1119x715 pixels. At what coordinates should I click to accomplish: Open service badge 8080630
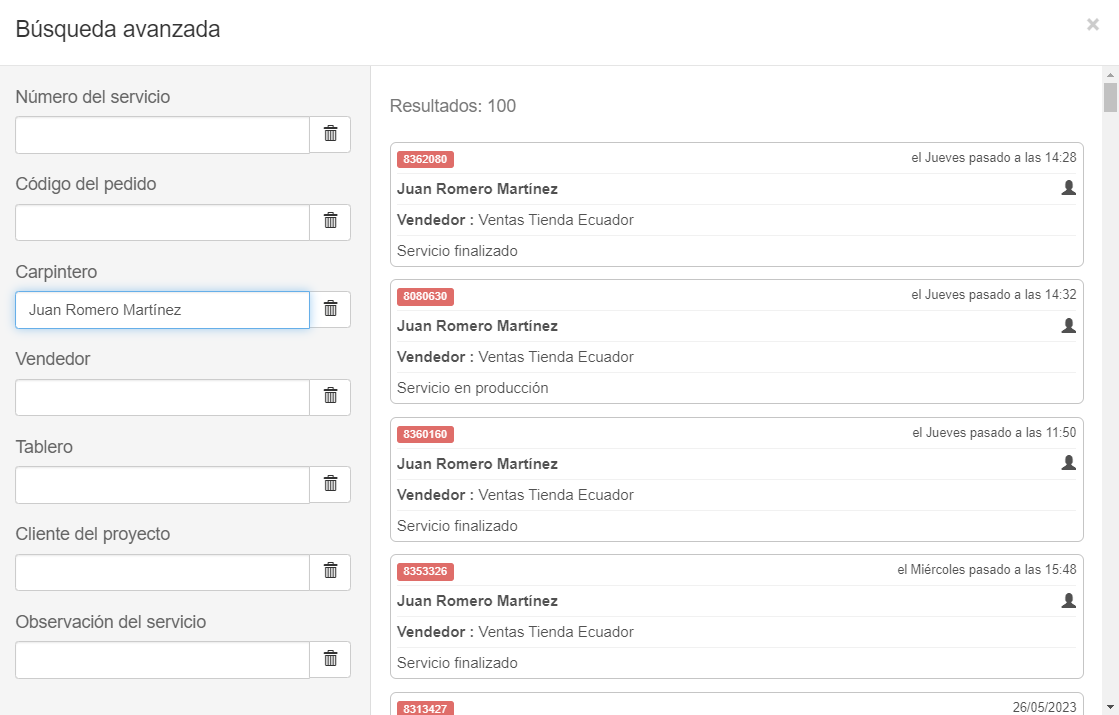click(x=425, y=296)
